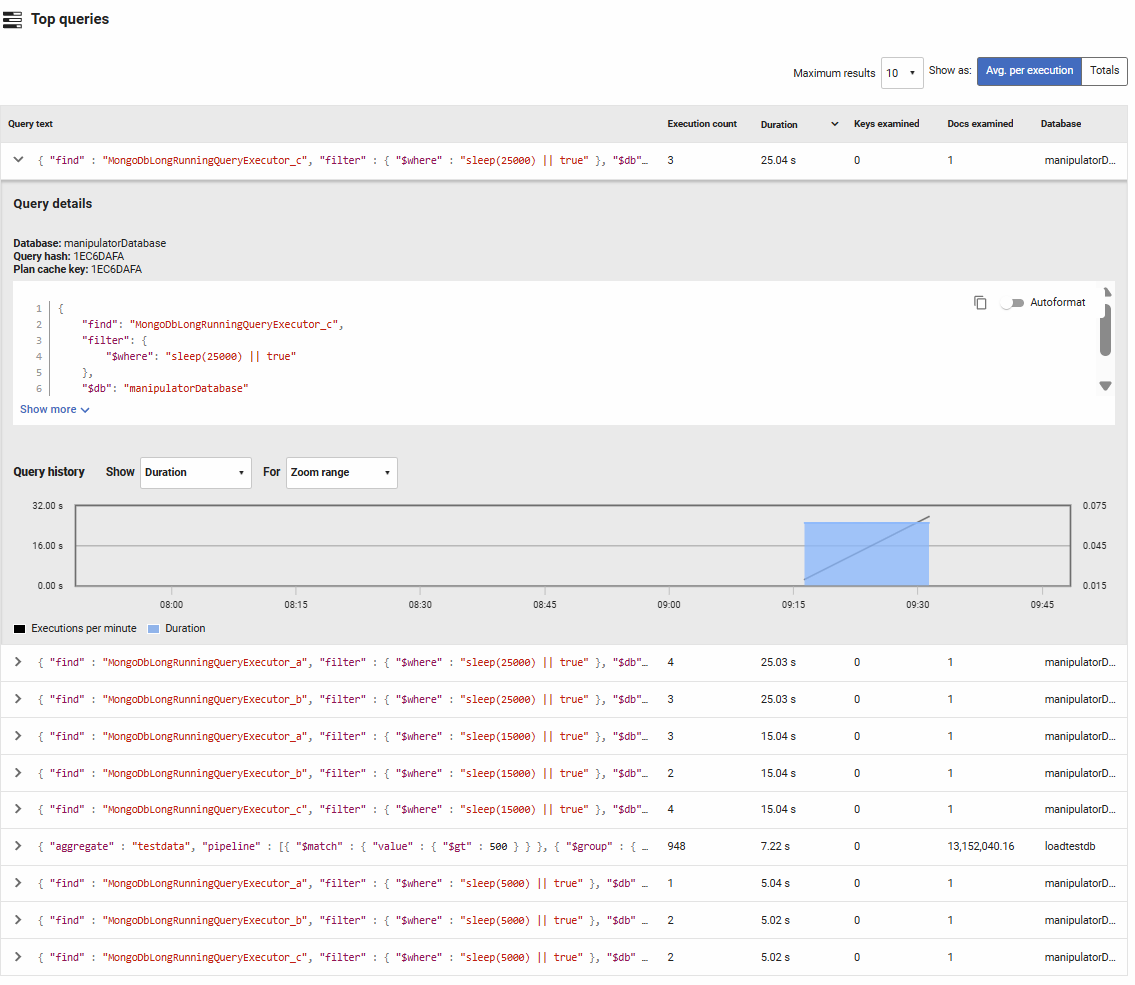Click the blue Duration legend swatch

point(153,629)
